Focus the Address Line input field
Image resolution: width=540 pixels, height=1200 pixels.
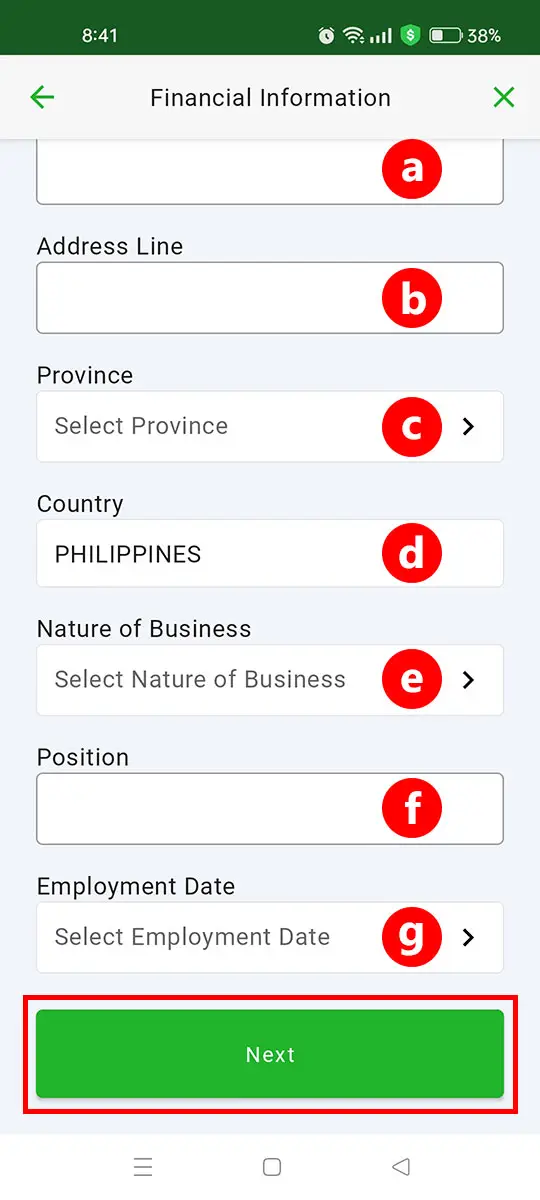click(270, 298)
